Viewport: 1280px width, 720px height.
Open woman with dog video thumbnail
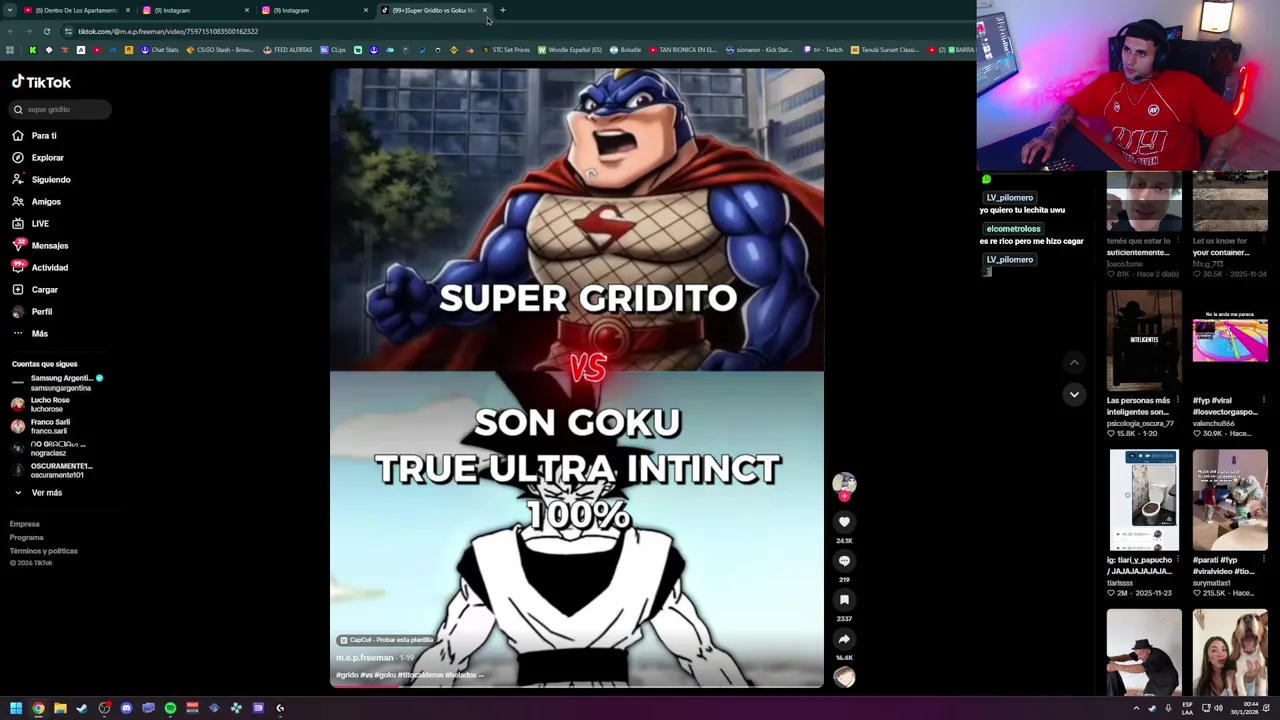(1230, 652)
